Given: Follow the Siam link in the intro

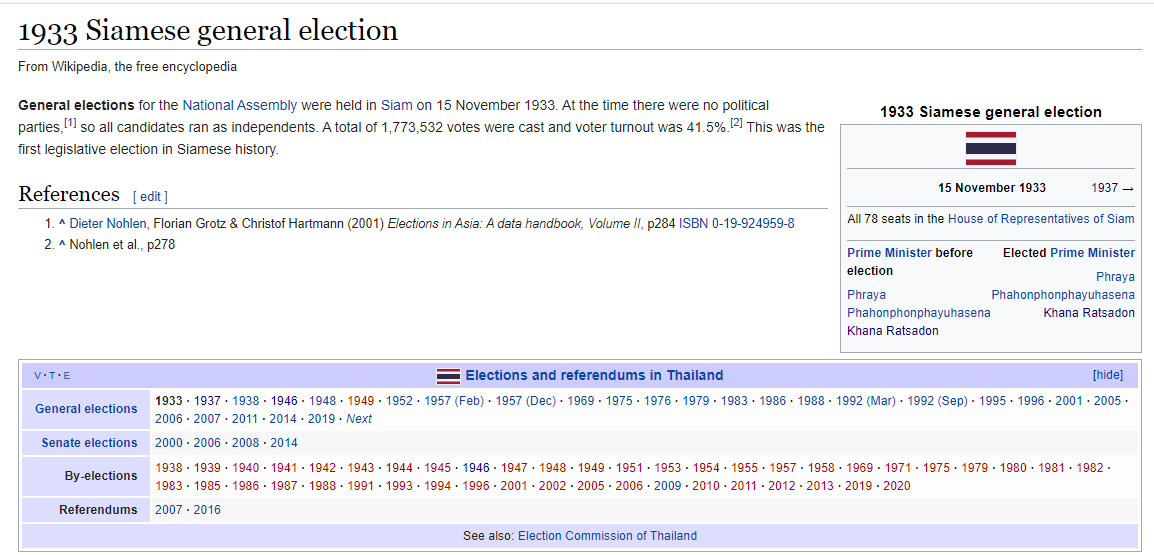Looking at the screenshot, I should tap(391, 105).
